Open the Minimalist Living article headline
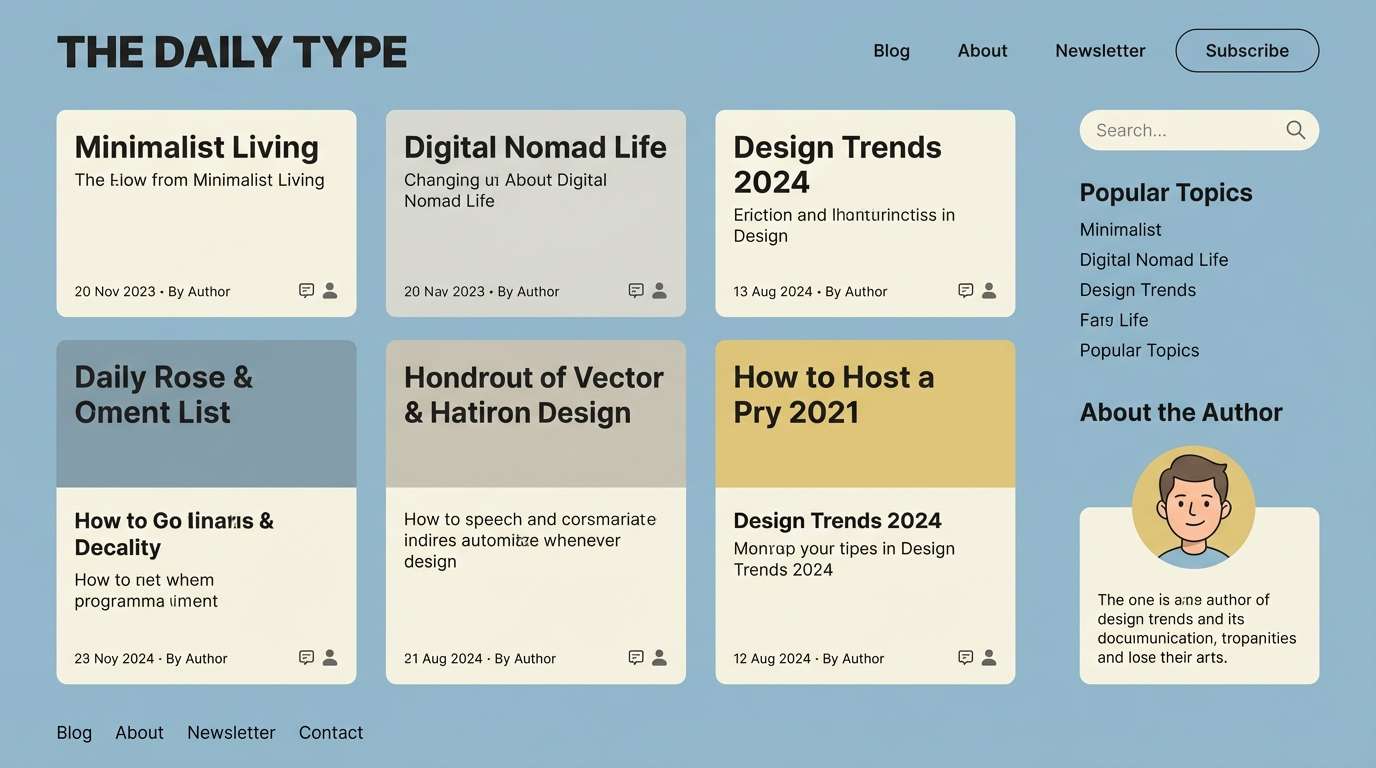This screenshot has height=768, width=1376. [x=196, y=147]
